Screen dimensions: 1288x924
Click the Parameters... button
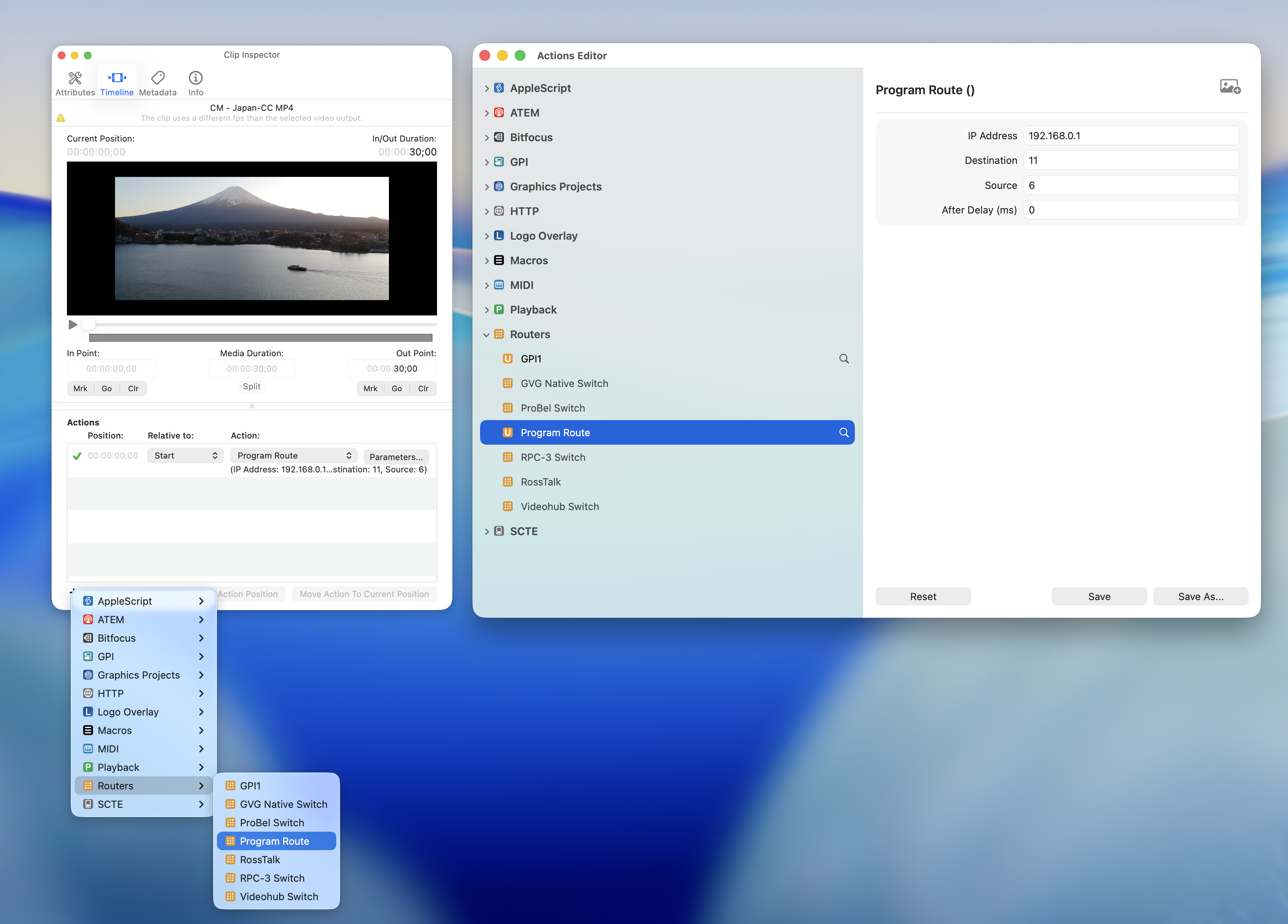click(396, 457)
